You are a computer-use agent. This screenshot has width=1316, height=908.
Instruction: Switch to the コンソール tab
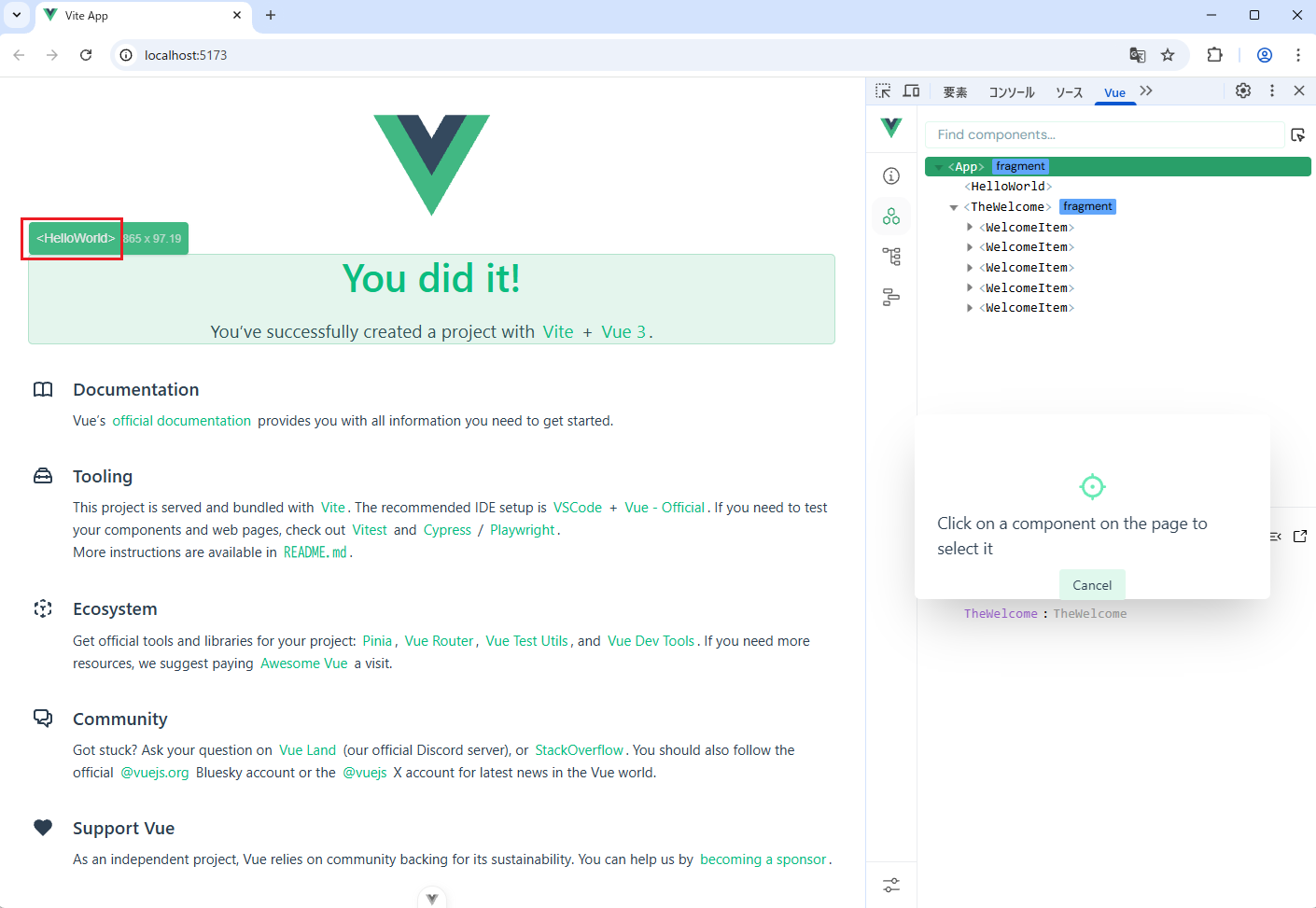tap(1012, 92)
